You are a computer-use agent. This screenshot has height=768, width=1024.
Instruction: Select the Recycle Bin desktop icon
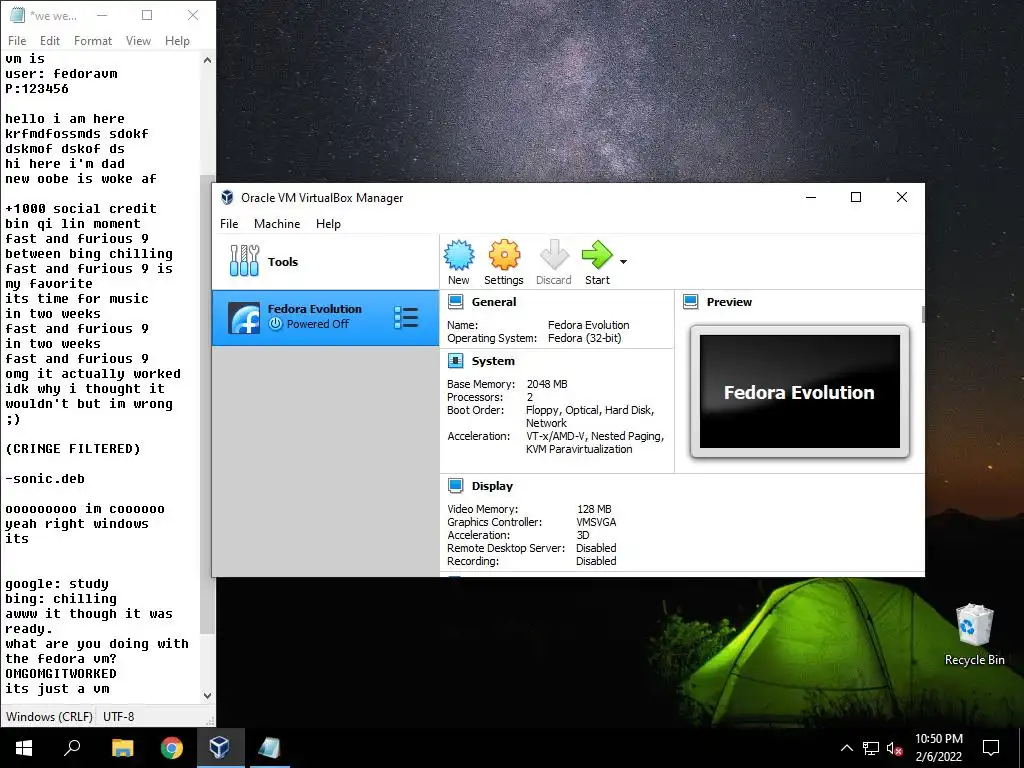point(974,634)
